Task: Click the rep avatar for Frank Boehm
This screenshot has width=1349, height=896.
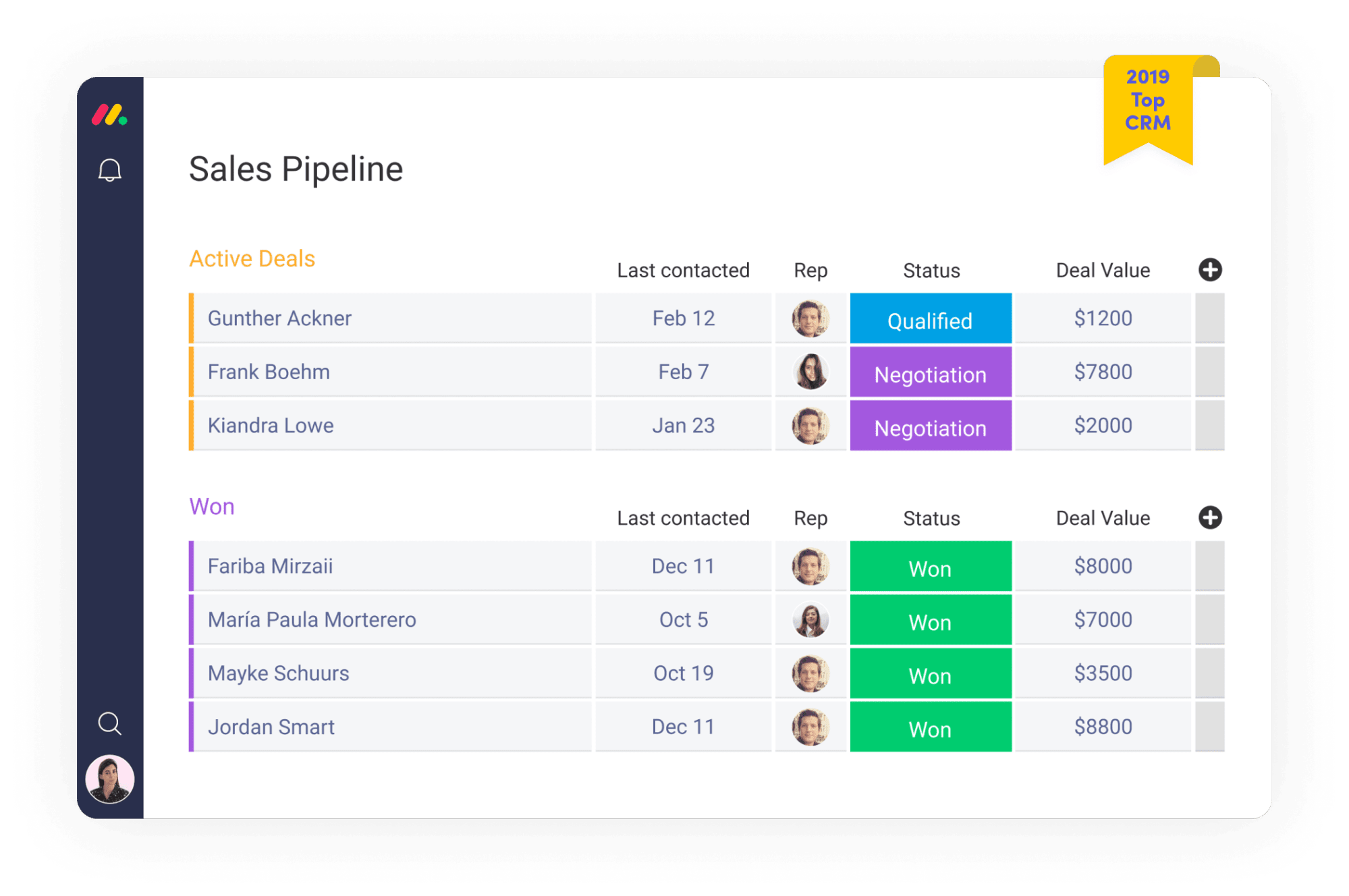Action: tap(810, 372)
